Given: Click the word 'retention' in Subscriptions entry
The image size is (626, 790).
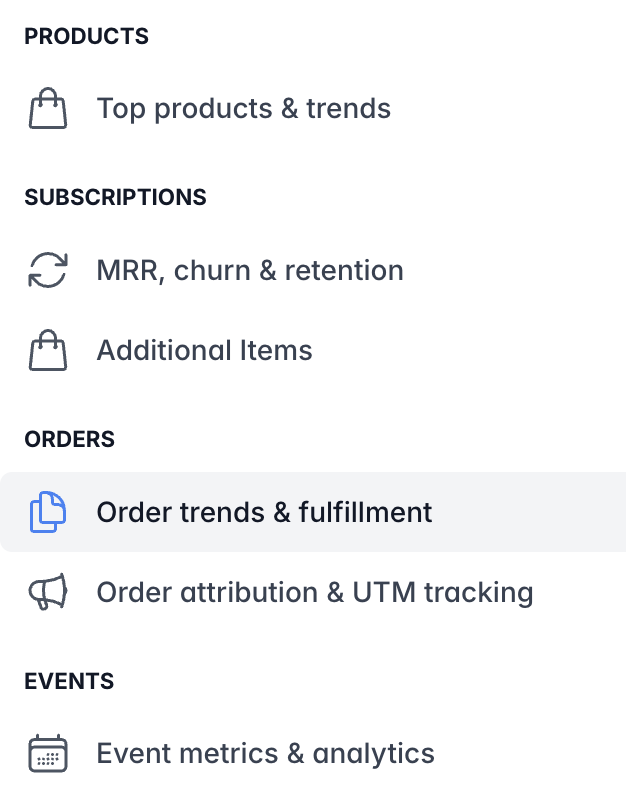Looking at the screenshot, I should point(344,270).
